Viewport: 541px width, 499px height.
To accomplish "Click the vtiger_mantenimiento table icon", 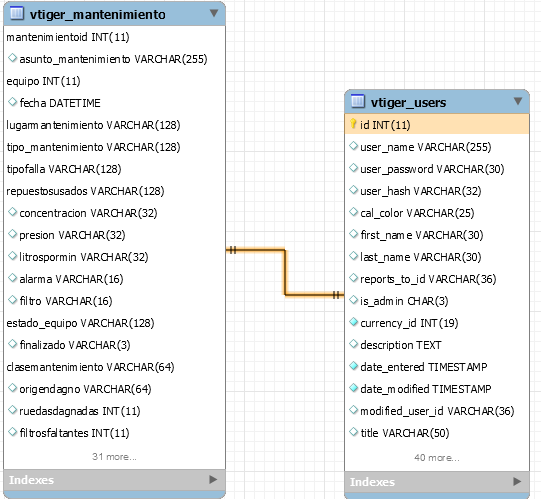I will click(17, 13).
